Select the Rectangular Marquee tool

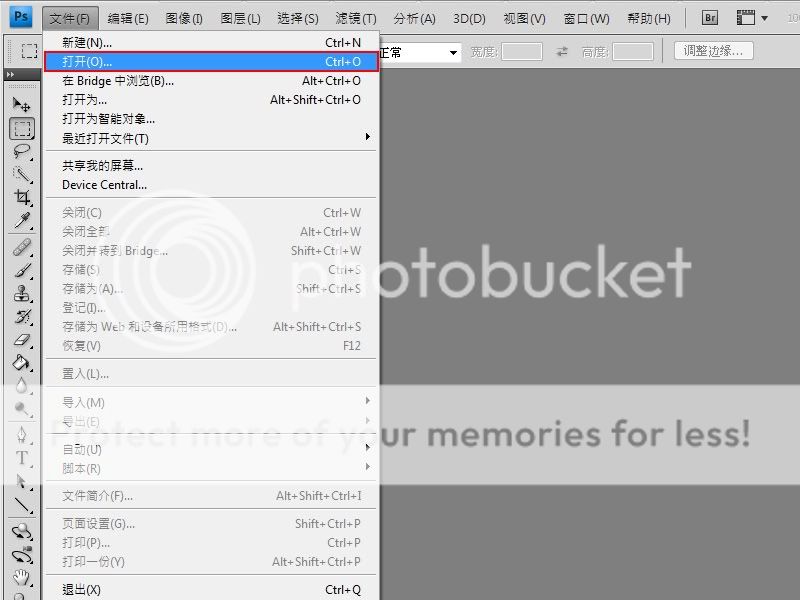[x=22, y=129]
